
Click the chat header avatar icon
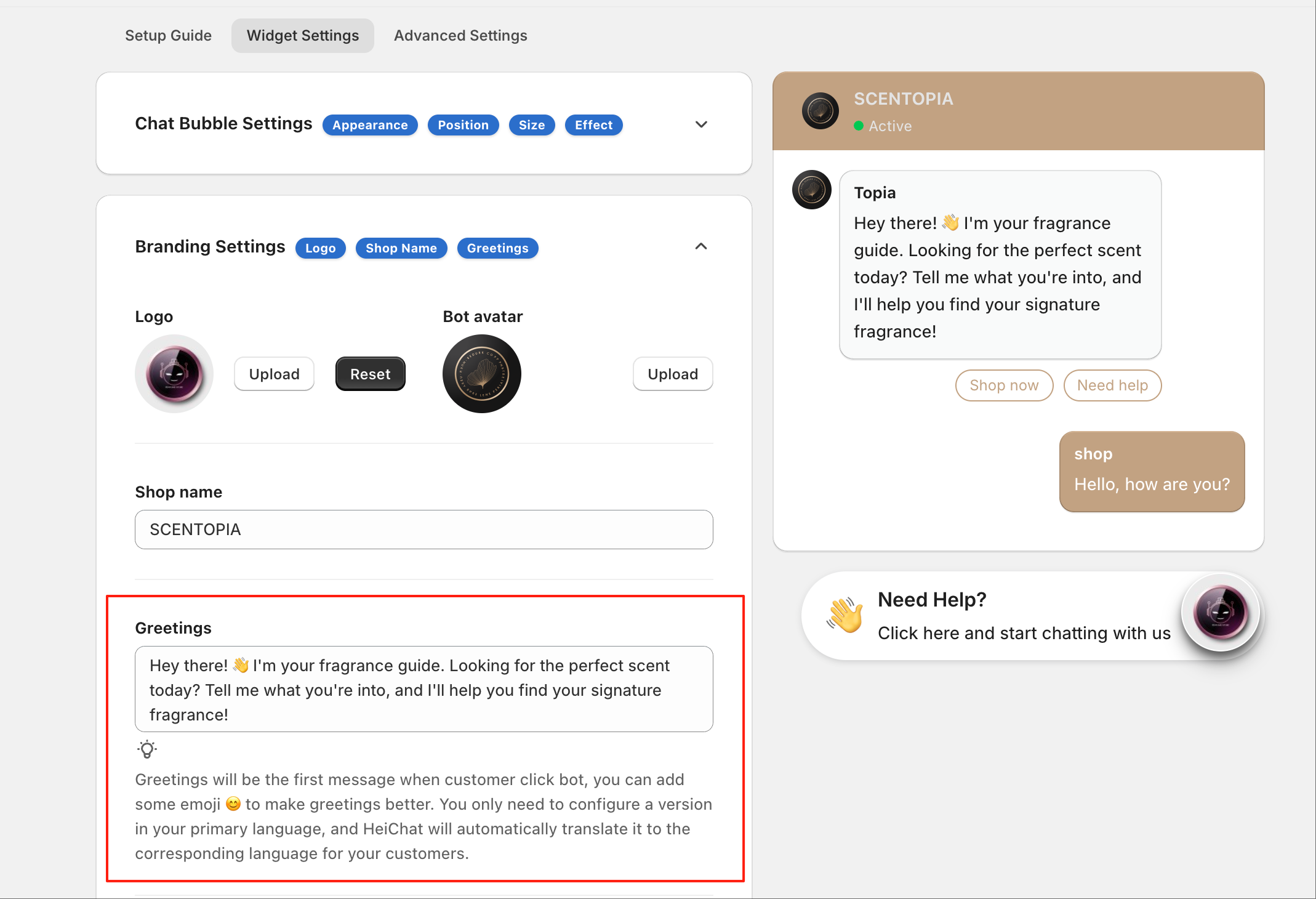point(820,111)
